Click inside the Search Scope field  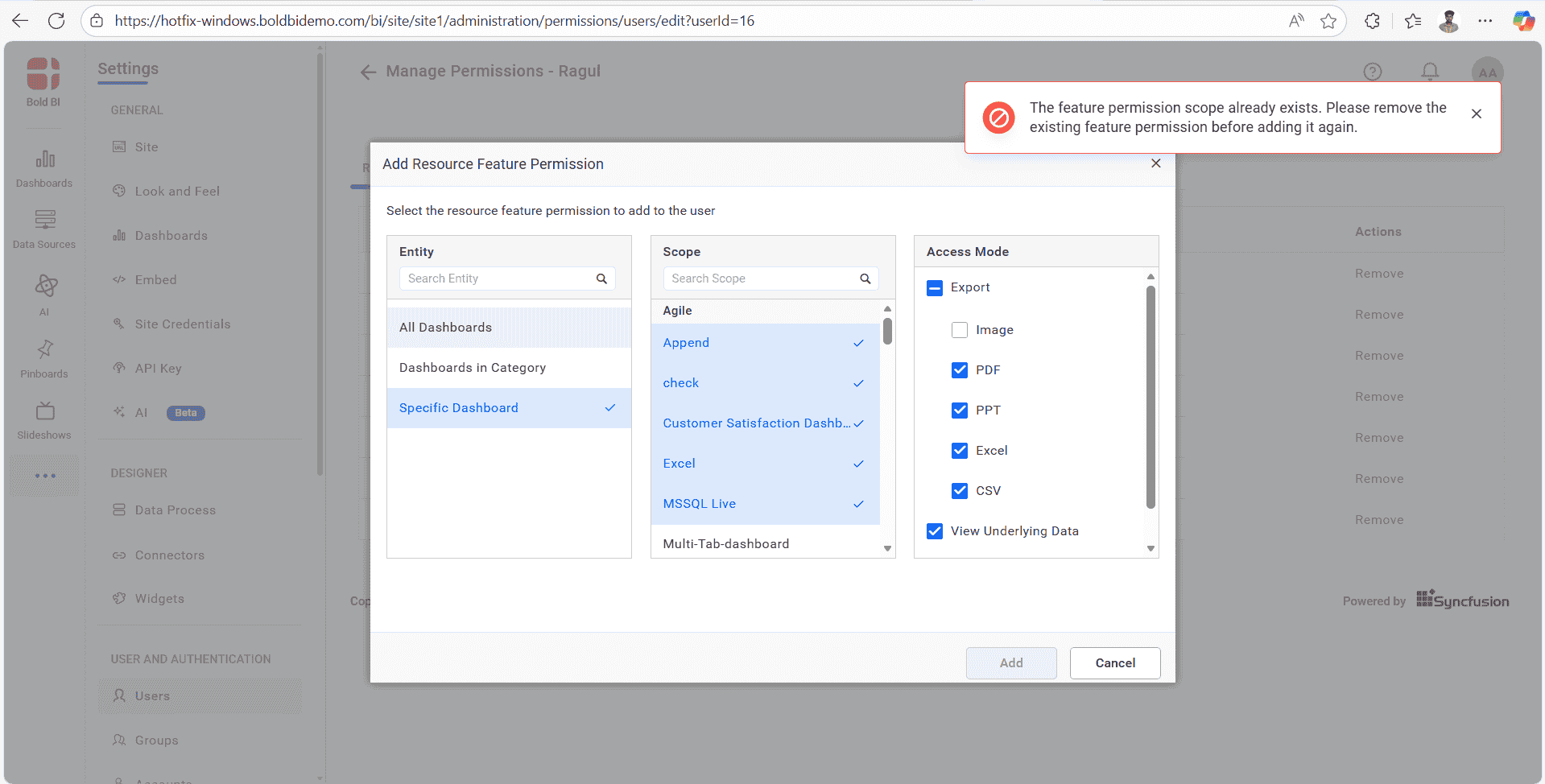click(x=761, y=278)
